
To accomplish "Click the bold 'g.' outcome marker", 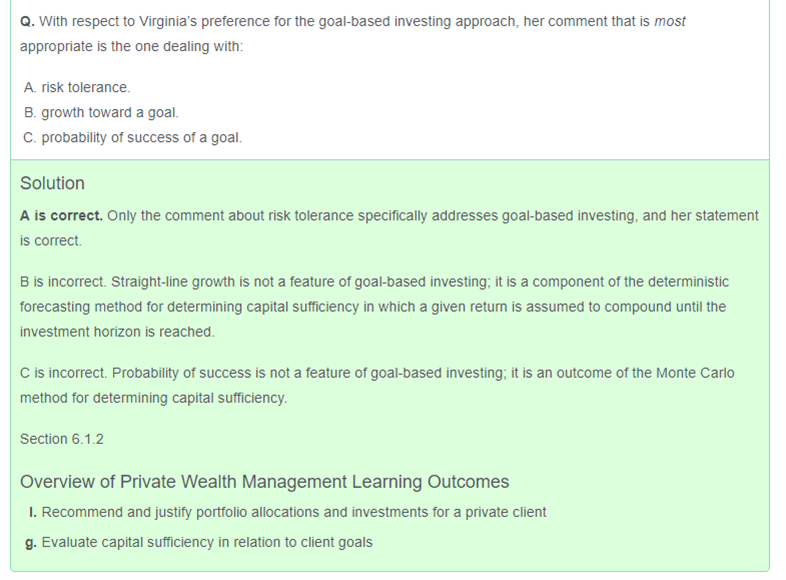I will [x=31, y=542].
